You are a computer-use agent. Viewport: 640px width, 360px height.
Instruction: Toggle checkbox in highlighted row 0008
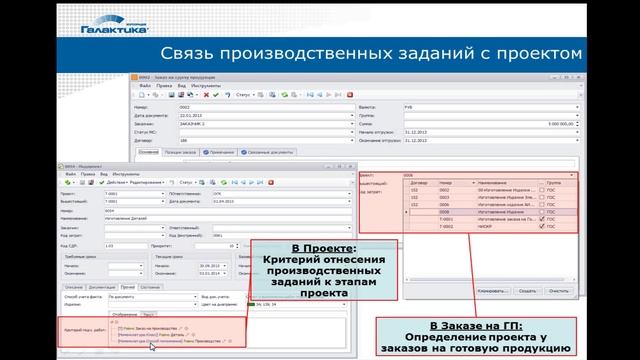[x=542, y=212]
